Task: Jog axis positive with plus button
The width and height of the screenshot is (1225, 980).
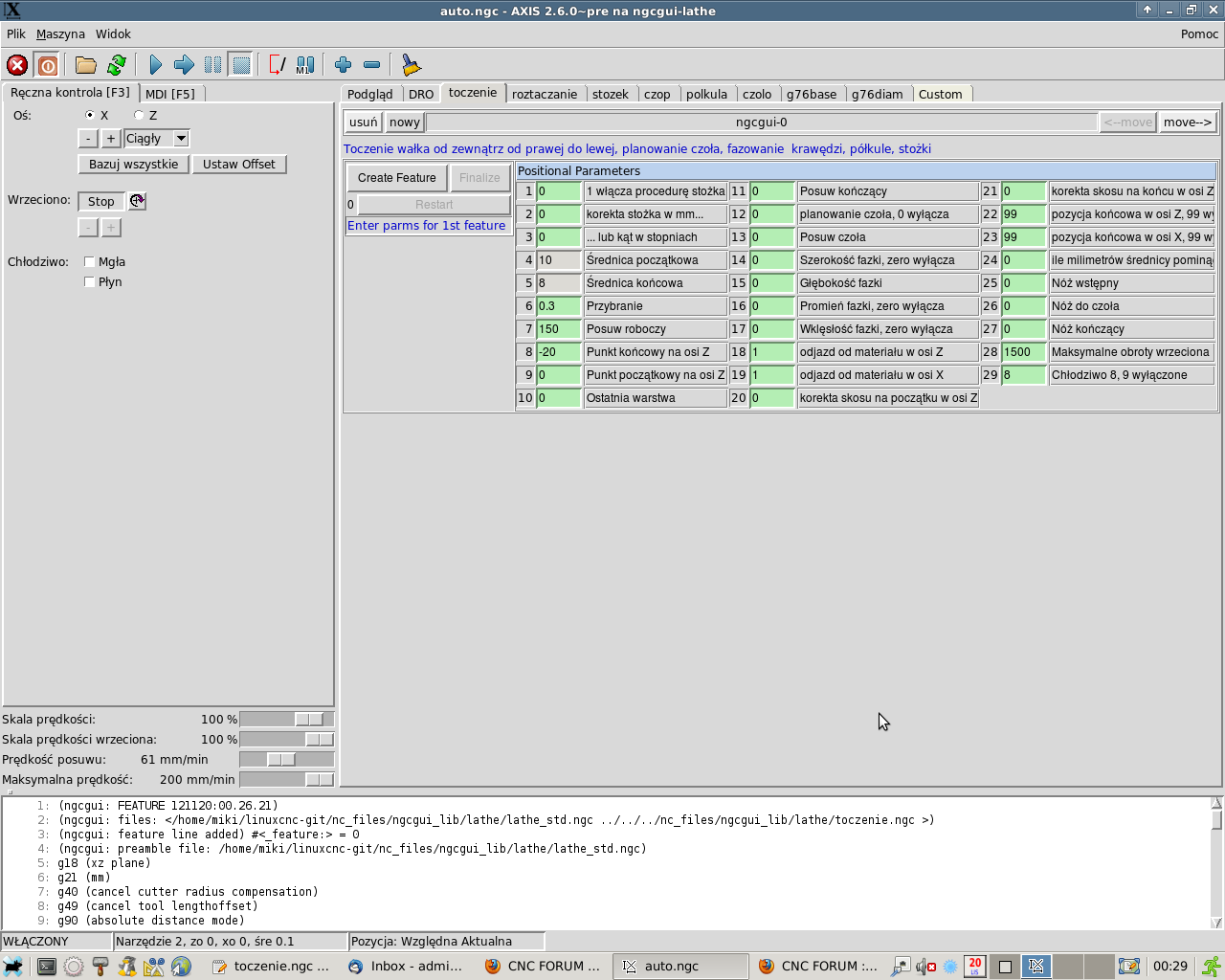Action: point(111,139)
